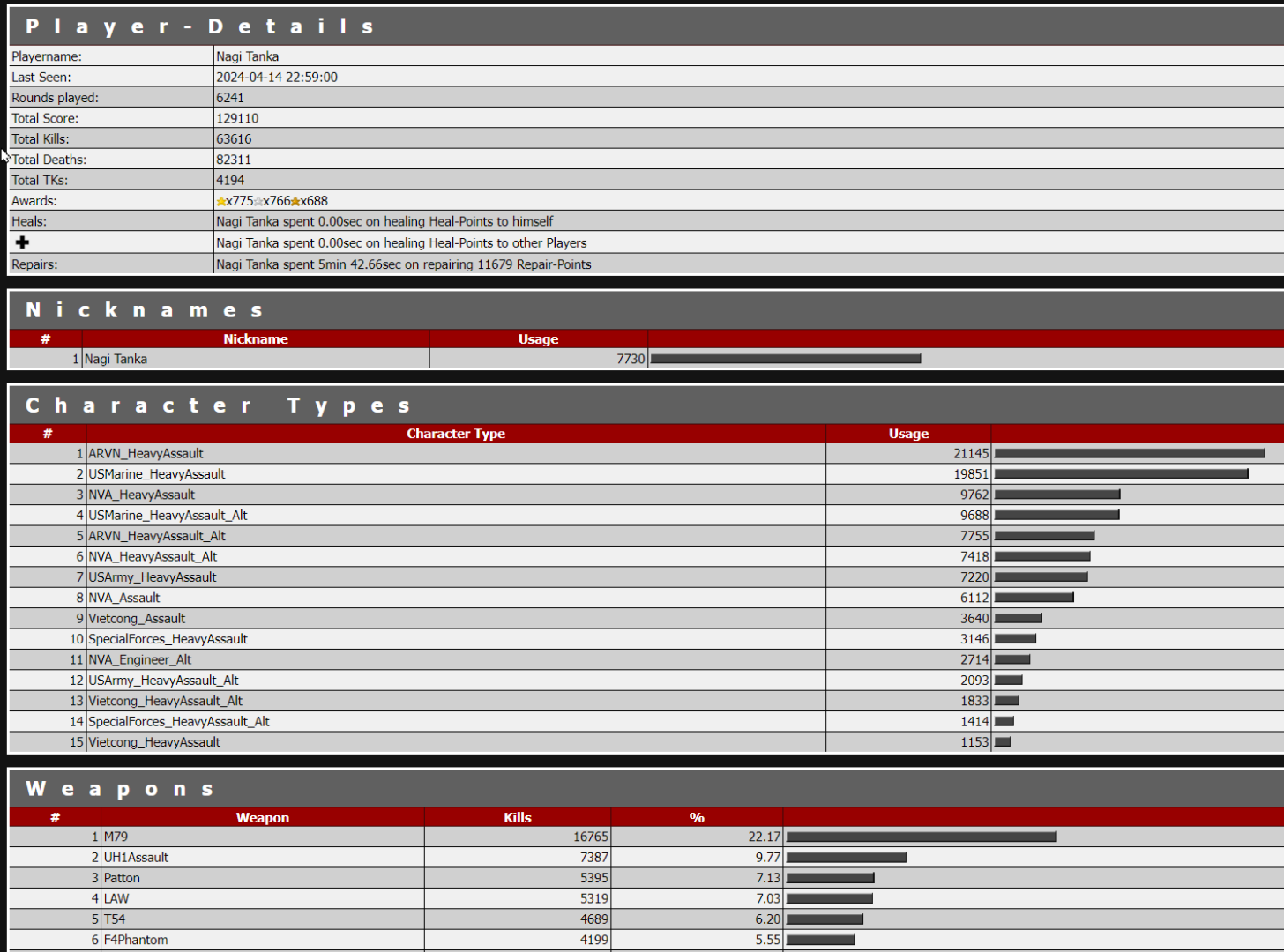
Task: Click the silver star award icon
Action: coord(258,202)
